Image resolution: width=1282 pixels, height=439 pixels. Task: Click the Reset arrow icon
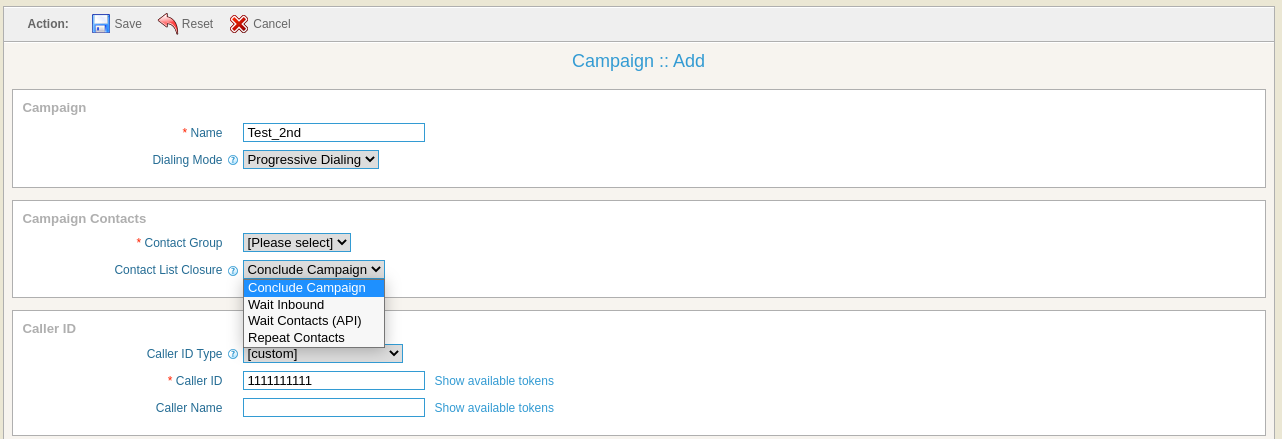168,23
